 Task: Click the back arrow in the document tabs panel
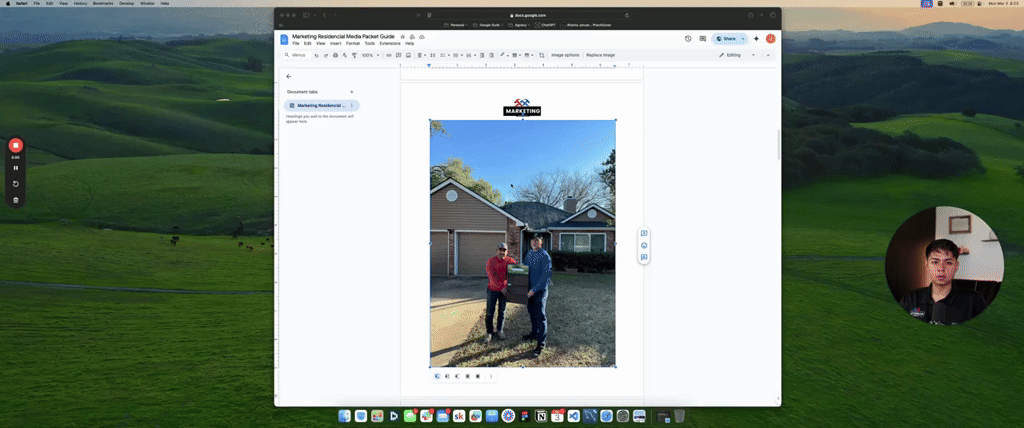(289, 76)
